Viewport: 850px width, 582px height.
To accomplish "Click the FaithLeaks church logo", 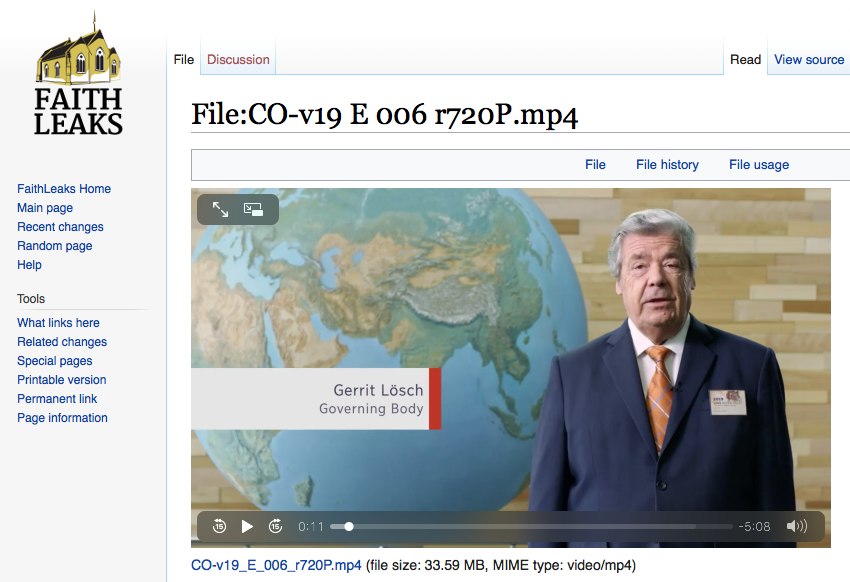I will click(x=78, y=78).
